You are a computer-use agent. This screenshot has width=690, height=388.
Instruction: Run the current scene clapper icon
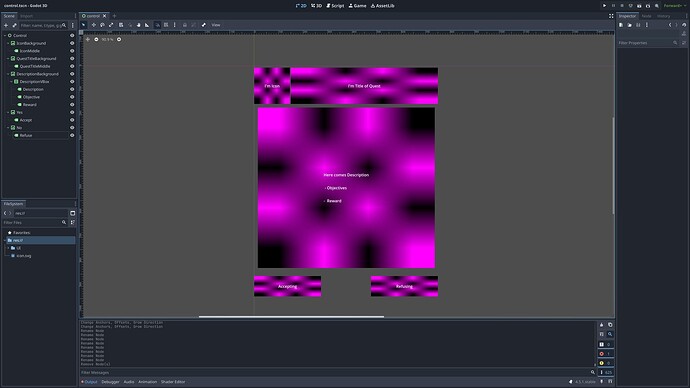[x=639, y=6]
